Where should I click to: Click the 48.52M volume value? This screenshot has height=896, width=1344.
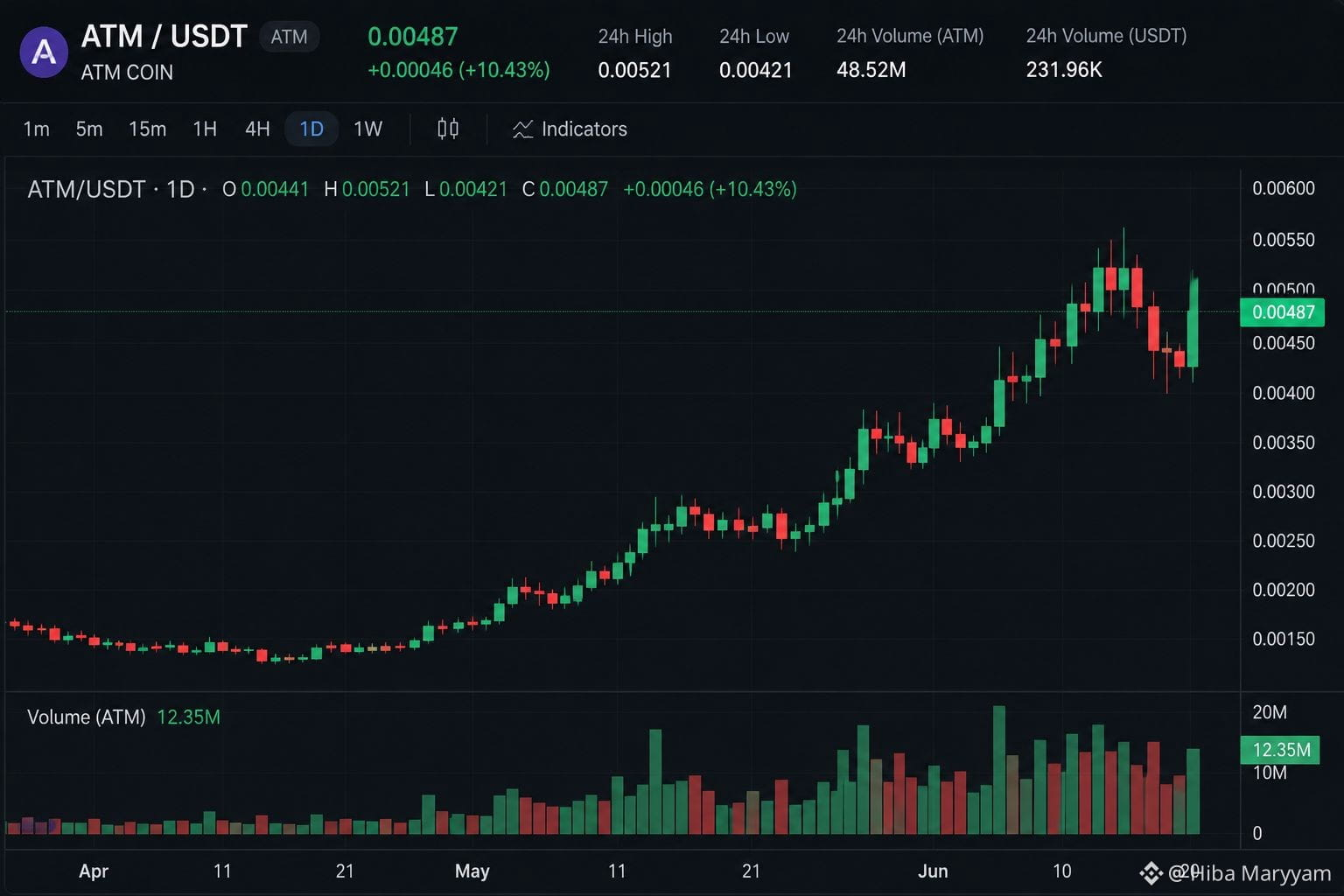[871, 70]
